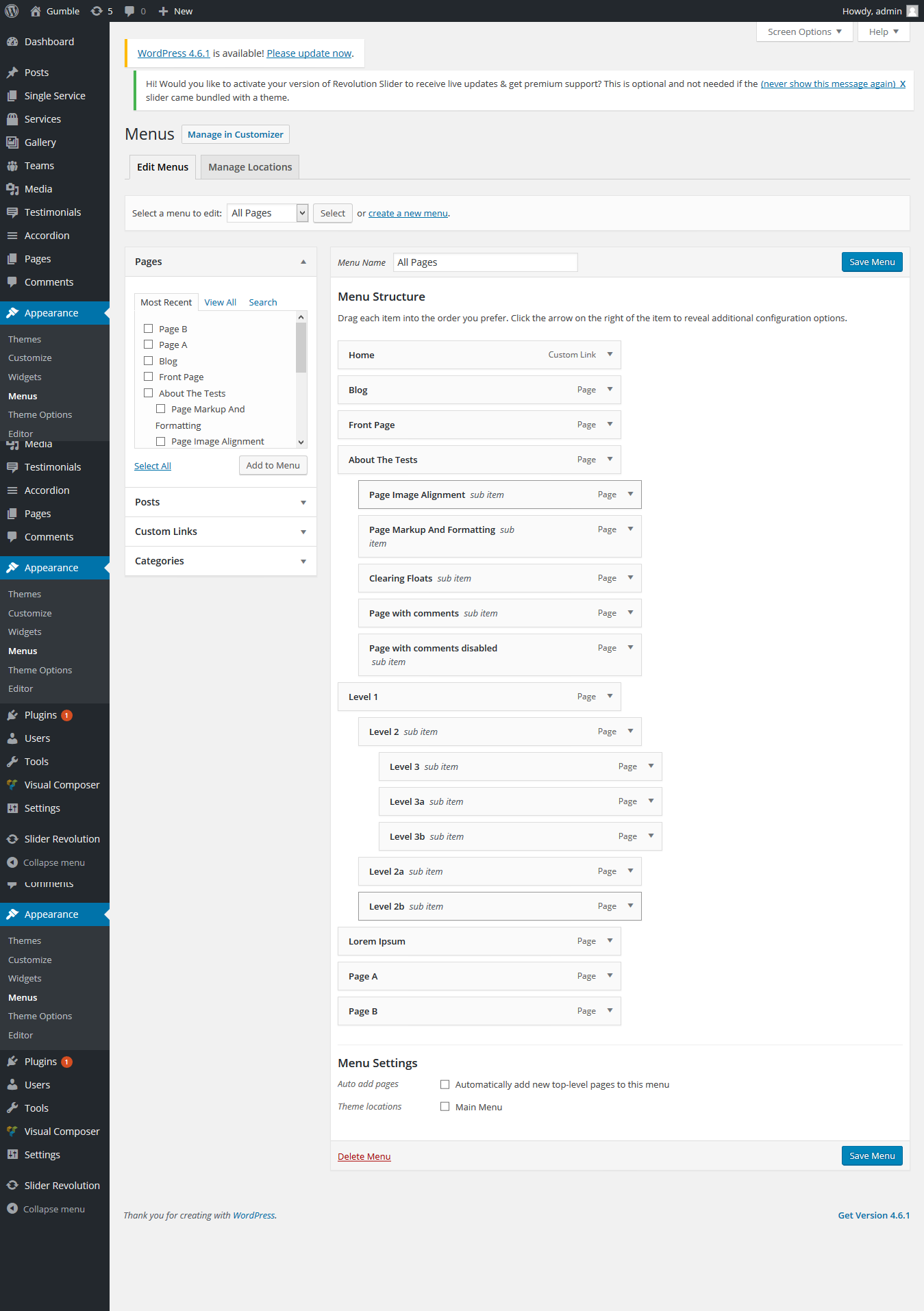Open the updates icon showing 5
The width and height of the screenshot is (924, 1311).
pyautogui.click(x=97, y=11)
